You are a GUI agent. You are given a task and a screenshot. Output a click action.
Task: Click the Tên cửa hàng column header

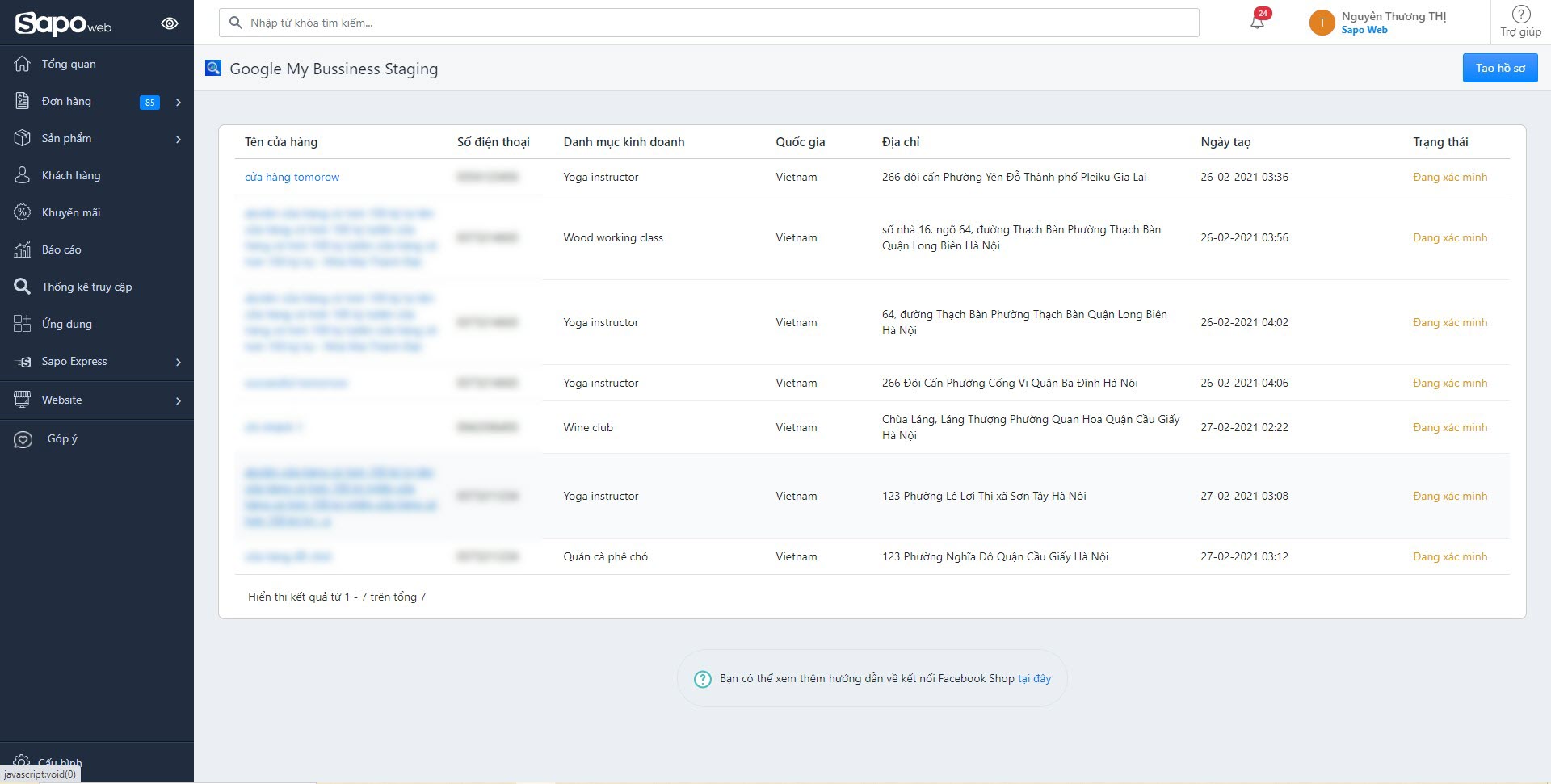pyautogui.click(x=281, y=142)
